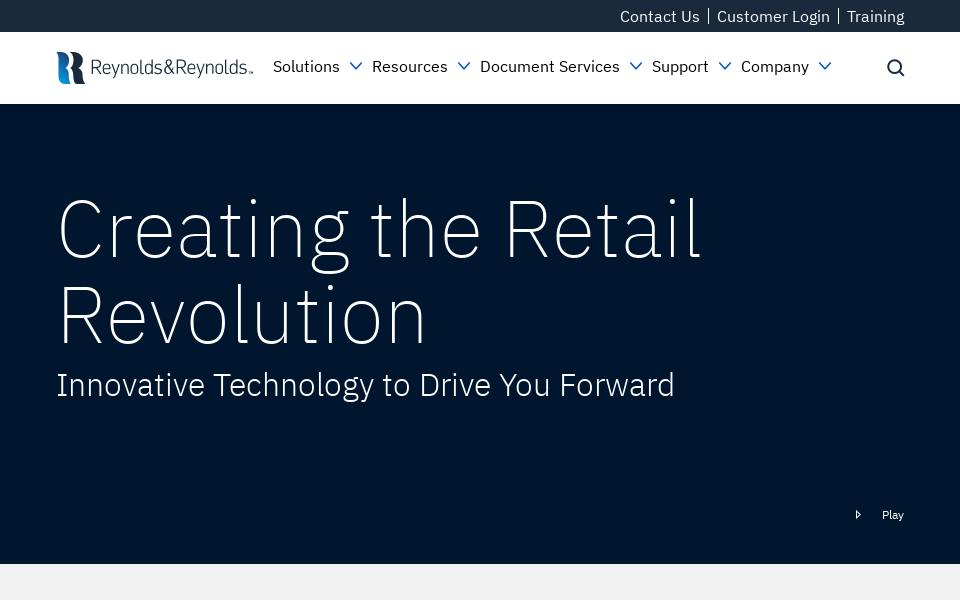Open the Training link
This screenshot has width=960, height=600.
click(x=875, y=16)
